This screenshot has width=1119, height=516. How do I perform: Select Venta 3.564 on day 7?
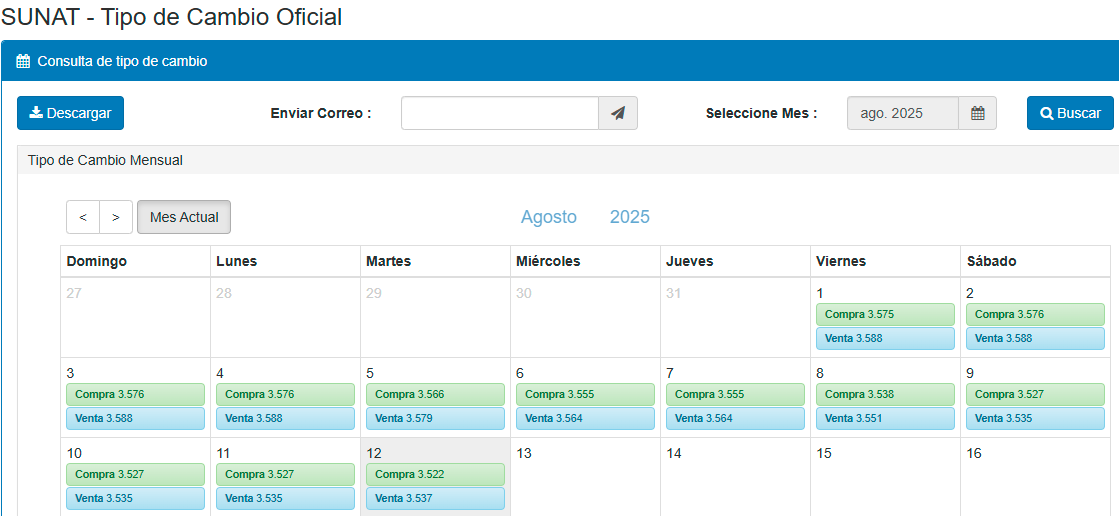[x=735, y=418]
